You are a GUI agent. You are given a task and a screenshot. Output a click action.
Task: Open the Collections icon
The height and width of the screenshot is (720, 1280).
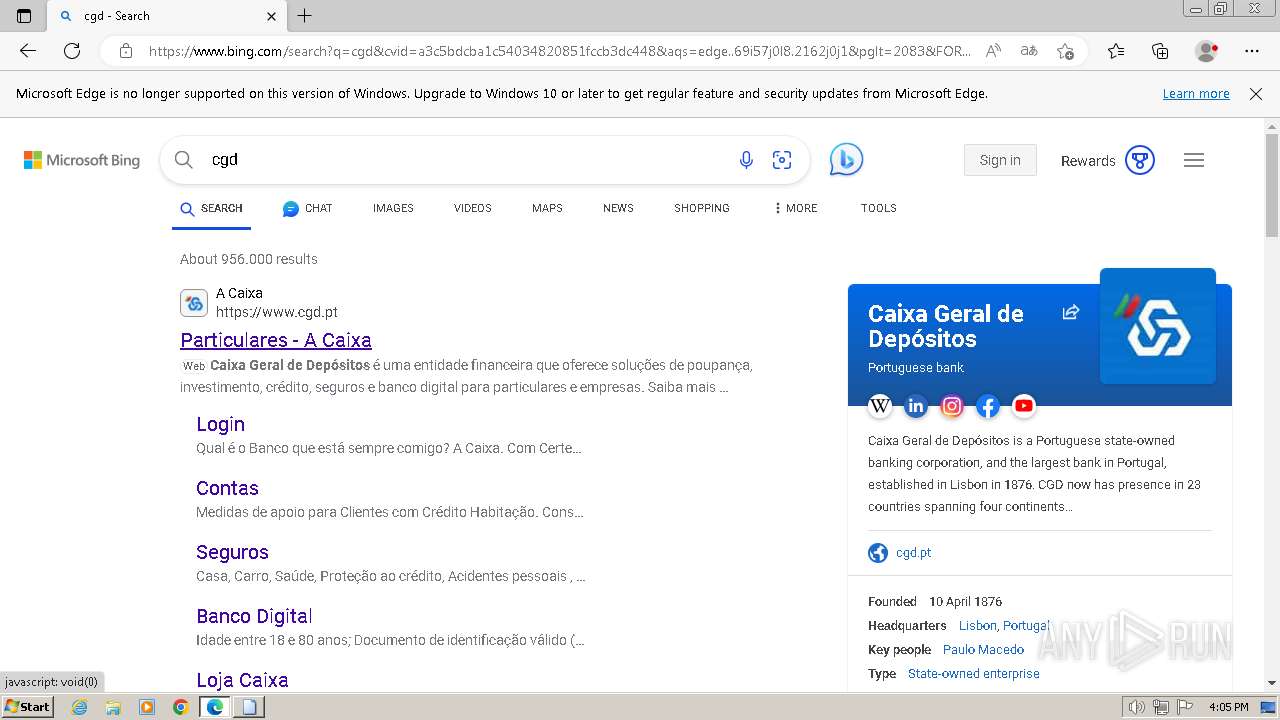pyautogui.click(x=1160, y=51)
